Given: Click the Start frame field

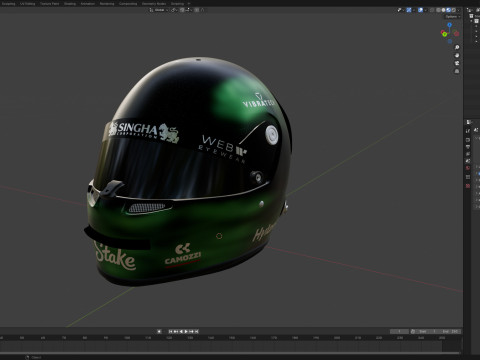Looking at the screenshot, I should coord(426,331).
